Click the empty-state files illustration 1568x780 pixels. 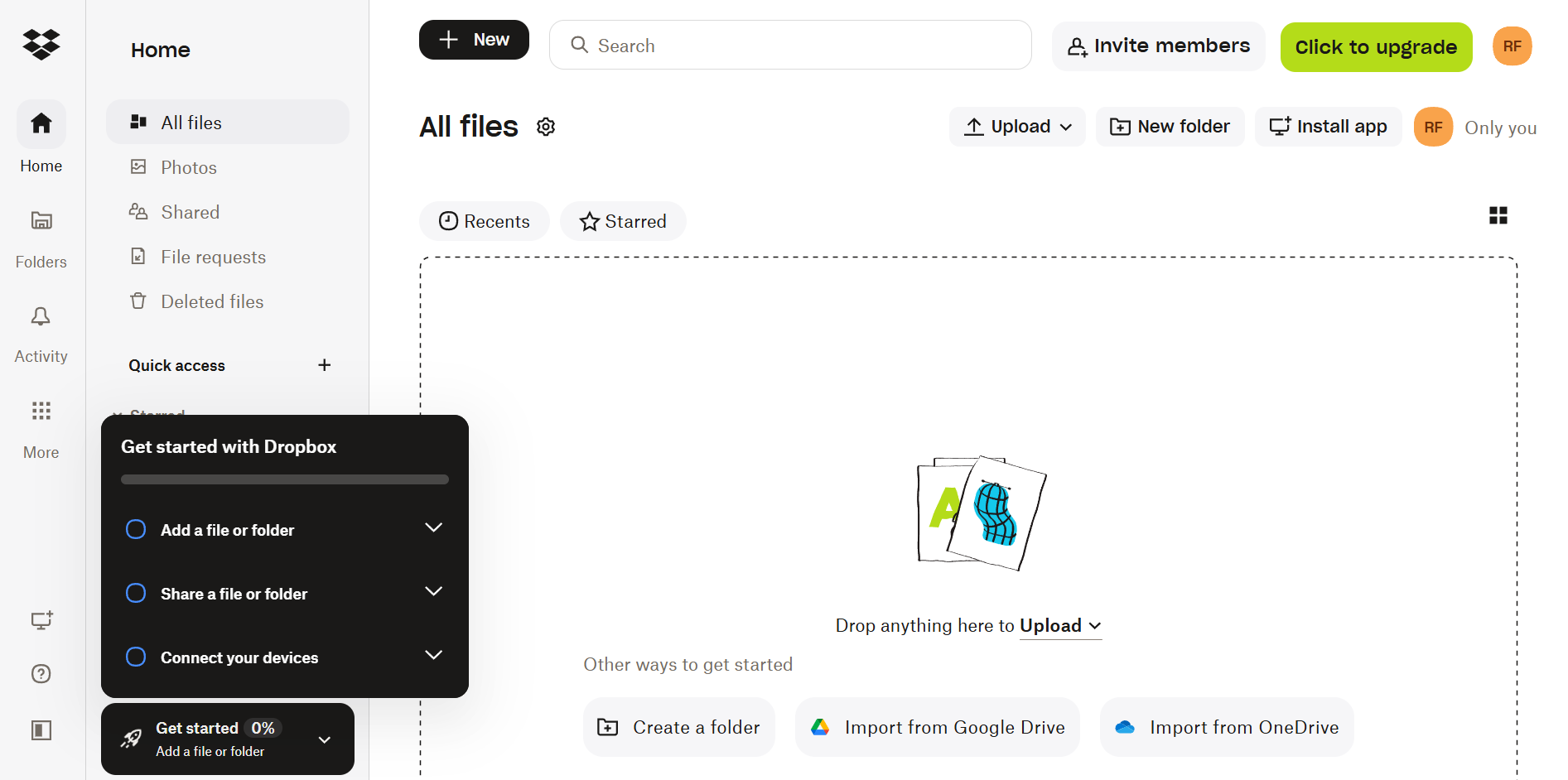pyautogui.click(x=982, y=513)
